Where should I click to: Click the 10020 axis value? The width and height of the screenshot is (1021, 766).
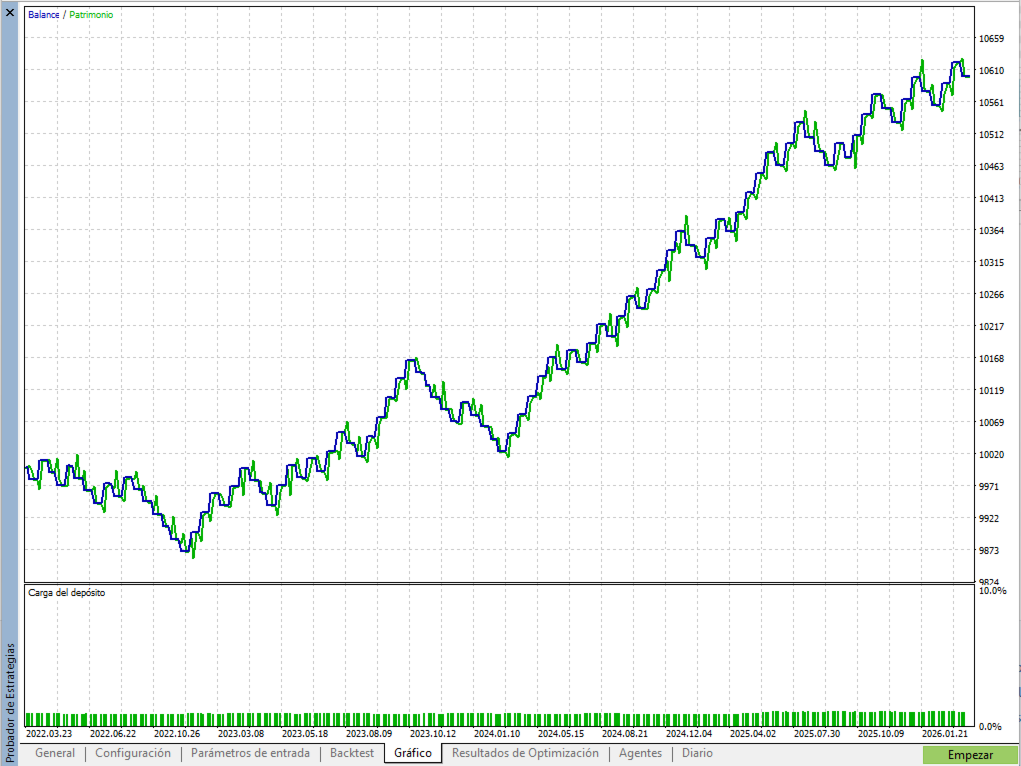tap(991, 454)
